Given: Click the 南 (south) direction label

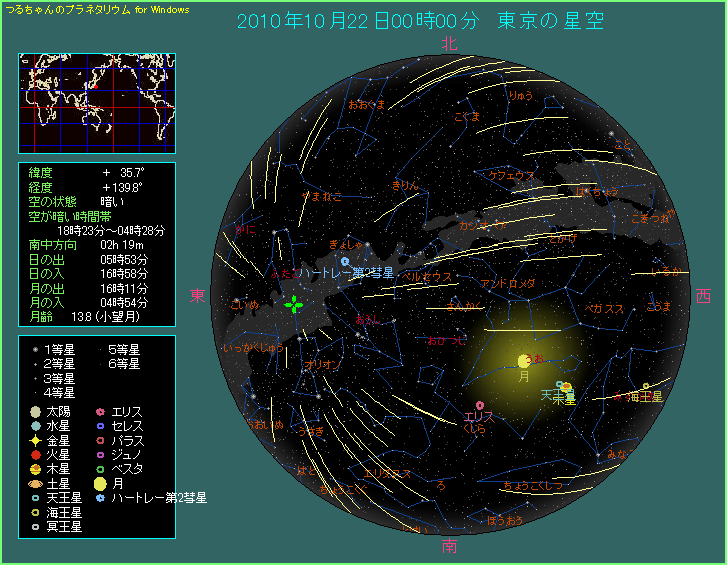Looking at the screenshot, I should (450, 545).
